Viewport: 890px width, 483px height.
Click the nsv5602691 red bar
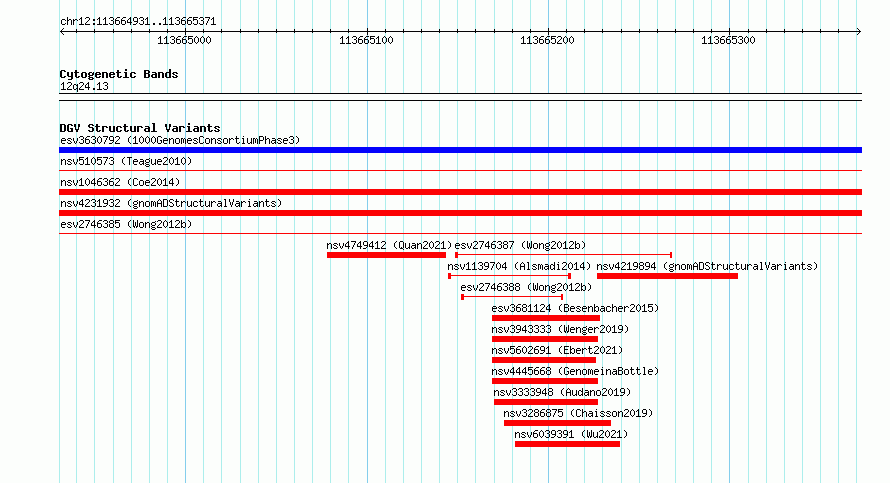(544, 360)
